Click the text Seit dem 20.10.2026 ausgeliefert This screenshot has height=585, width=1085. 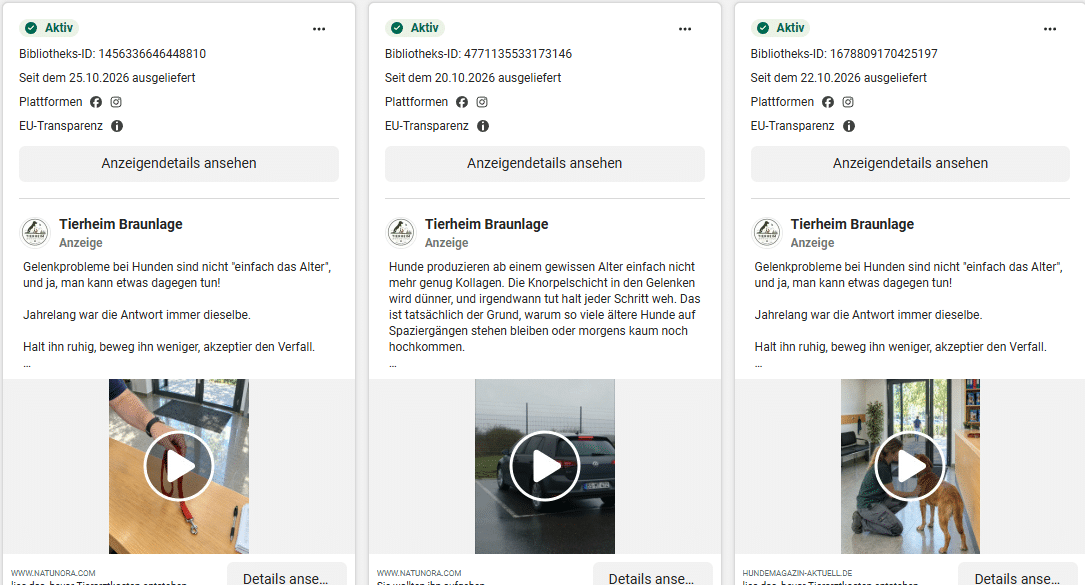click(x=473, y=78)
